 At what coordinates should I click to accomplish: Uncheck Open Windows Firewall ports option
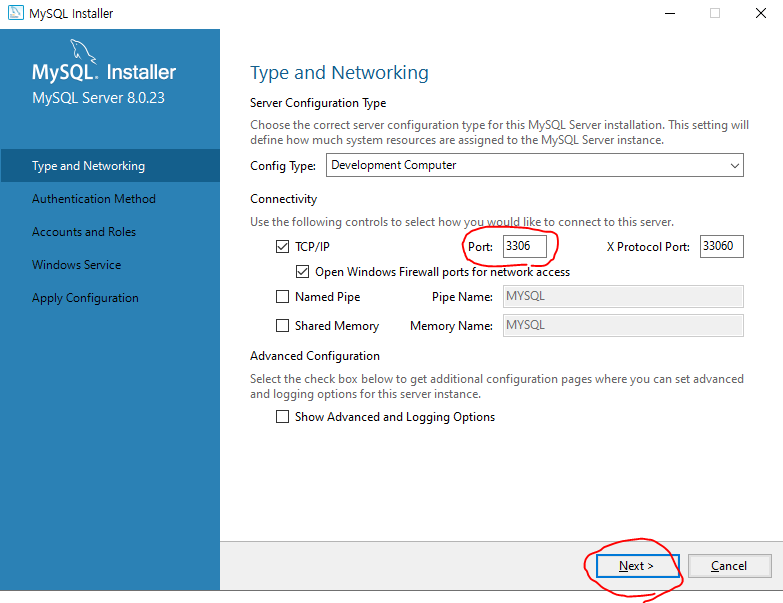coord(302,272)
